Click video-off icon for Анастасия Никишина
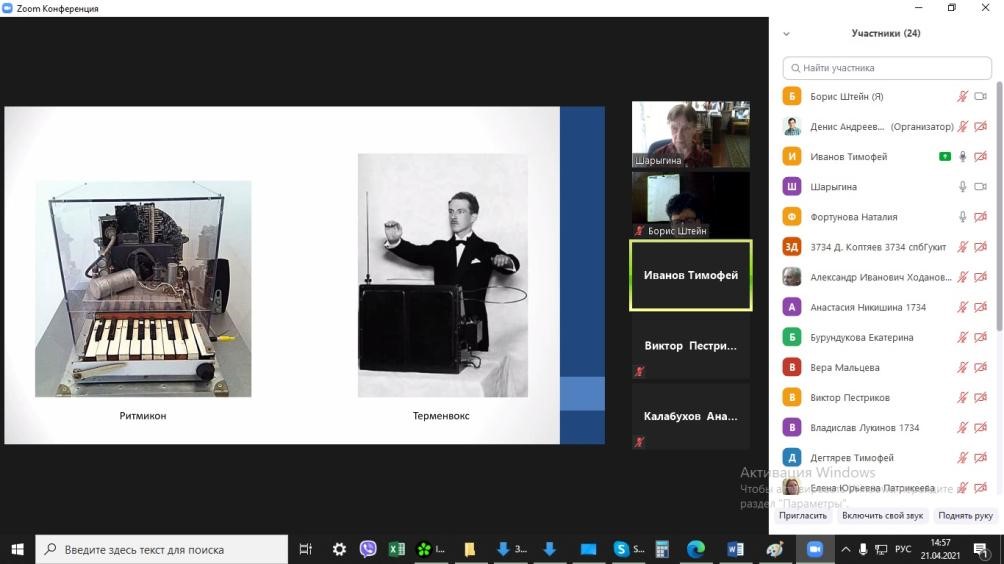Image resolution: width=1004 pixels, height=564 pixels. pos(980,307)
